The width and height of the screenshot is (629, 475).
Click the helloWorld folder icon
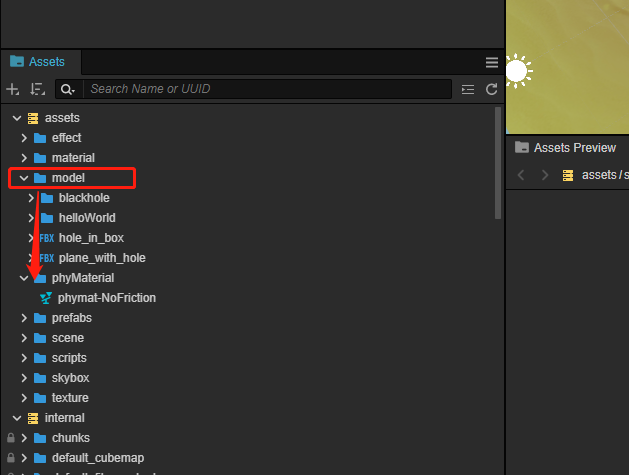pyautogui.click(x=47, y=218)
